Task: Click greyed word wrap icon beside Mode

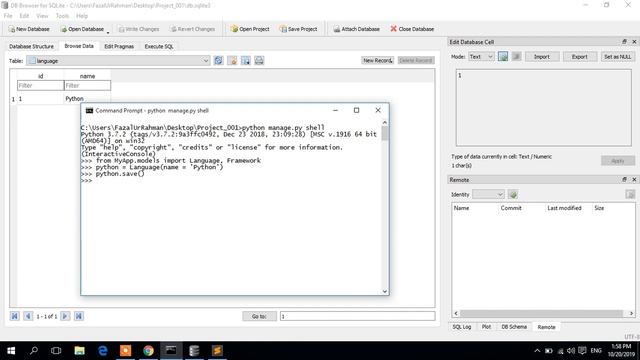Action: [516, 56]
